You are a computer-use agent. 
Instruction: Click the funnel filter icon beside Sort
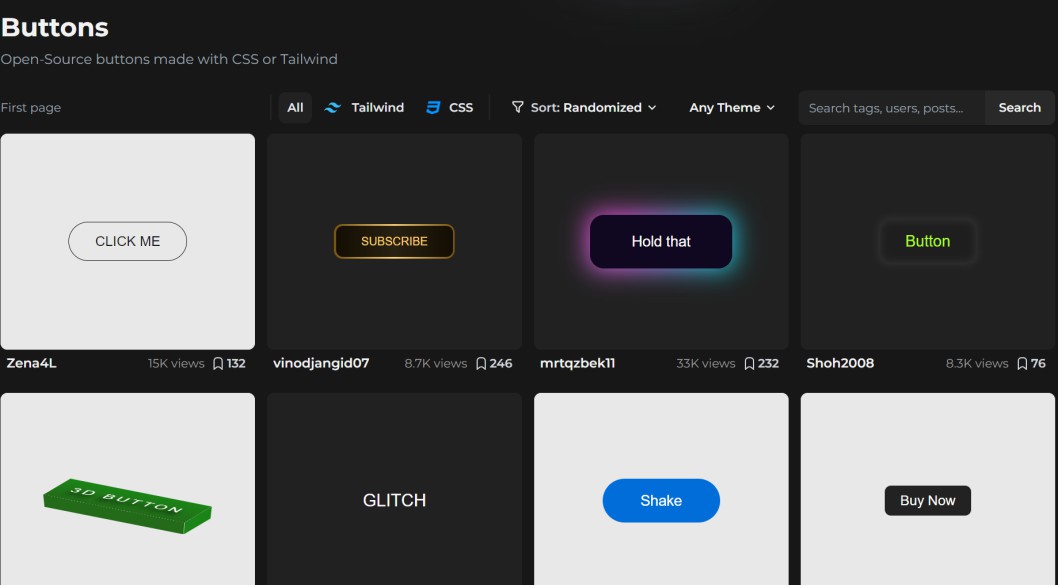518,107
